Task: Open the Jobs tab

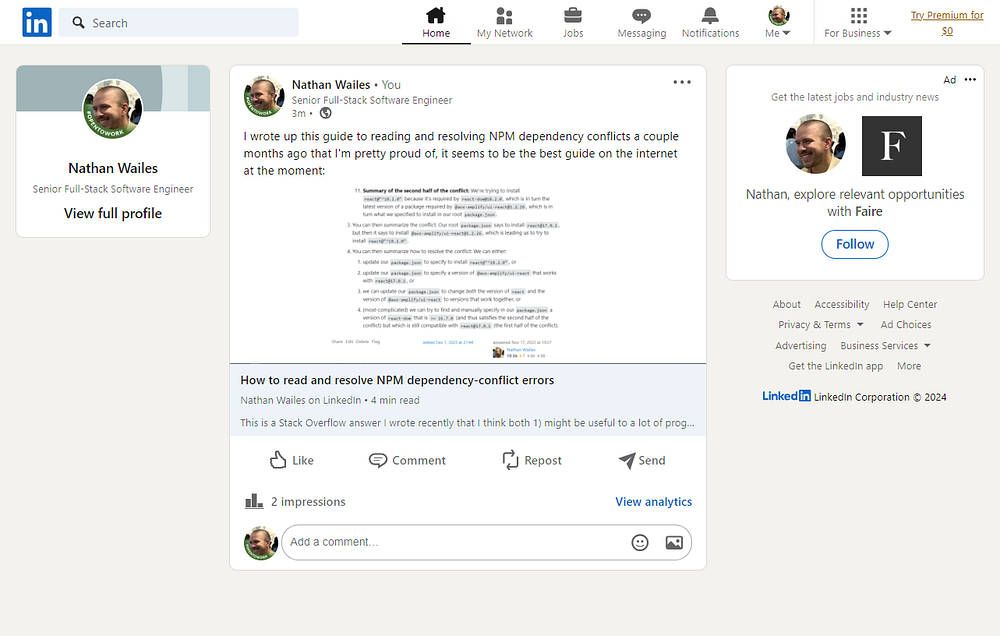Action: [x=573, y=23]
